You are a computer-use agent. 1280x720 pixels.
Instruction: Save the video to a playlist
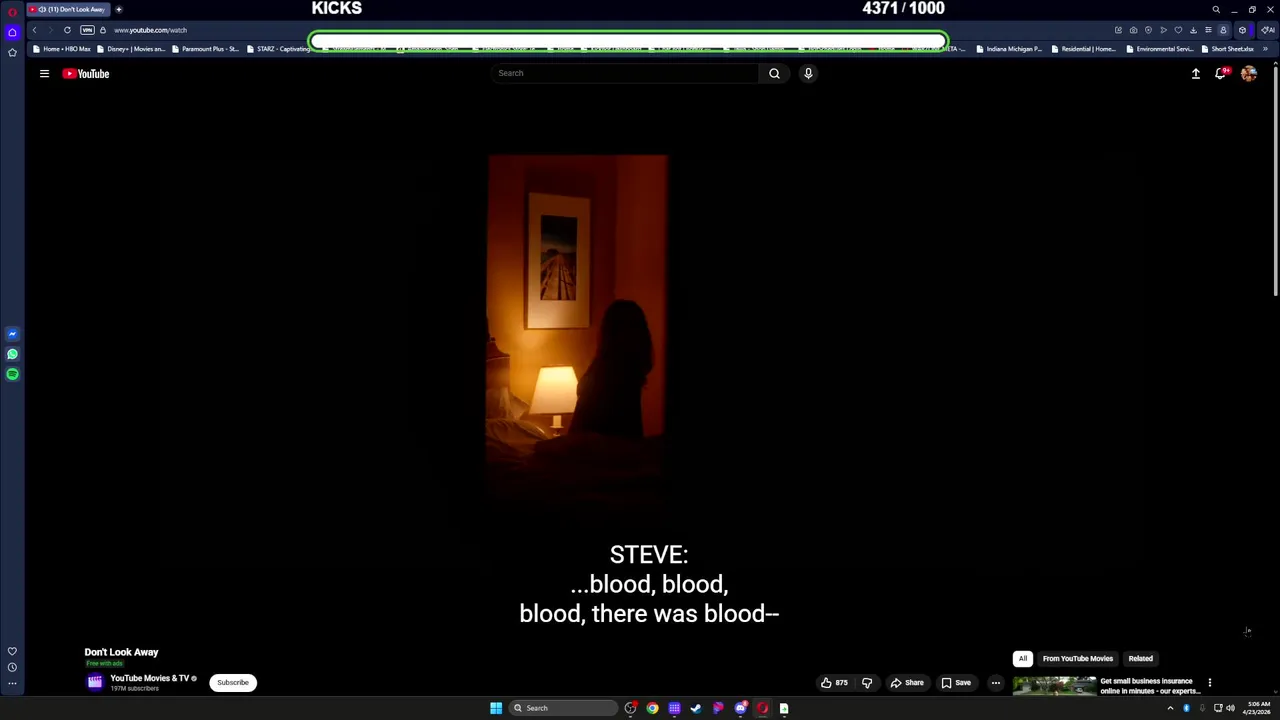(x=955, y=683)
